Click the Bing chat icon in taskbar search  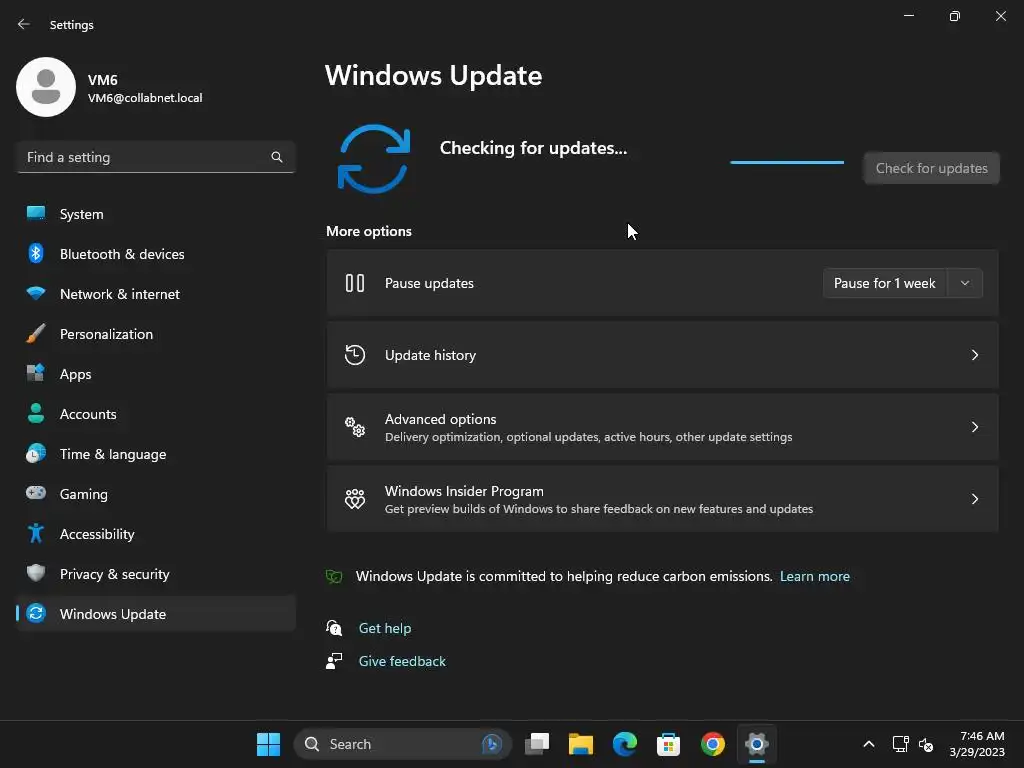pos(492,744)
